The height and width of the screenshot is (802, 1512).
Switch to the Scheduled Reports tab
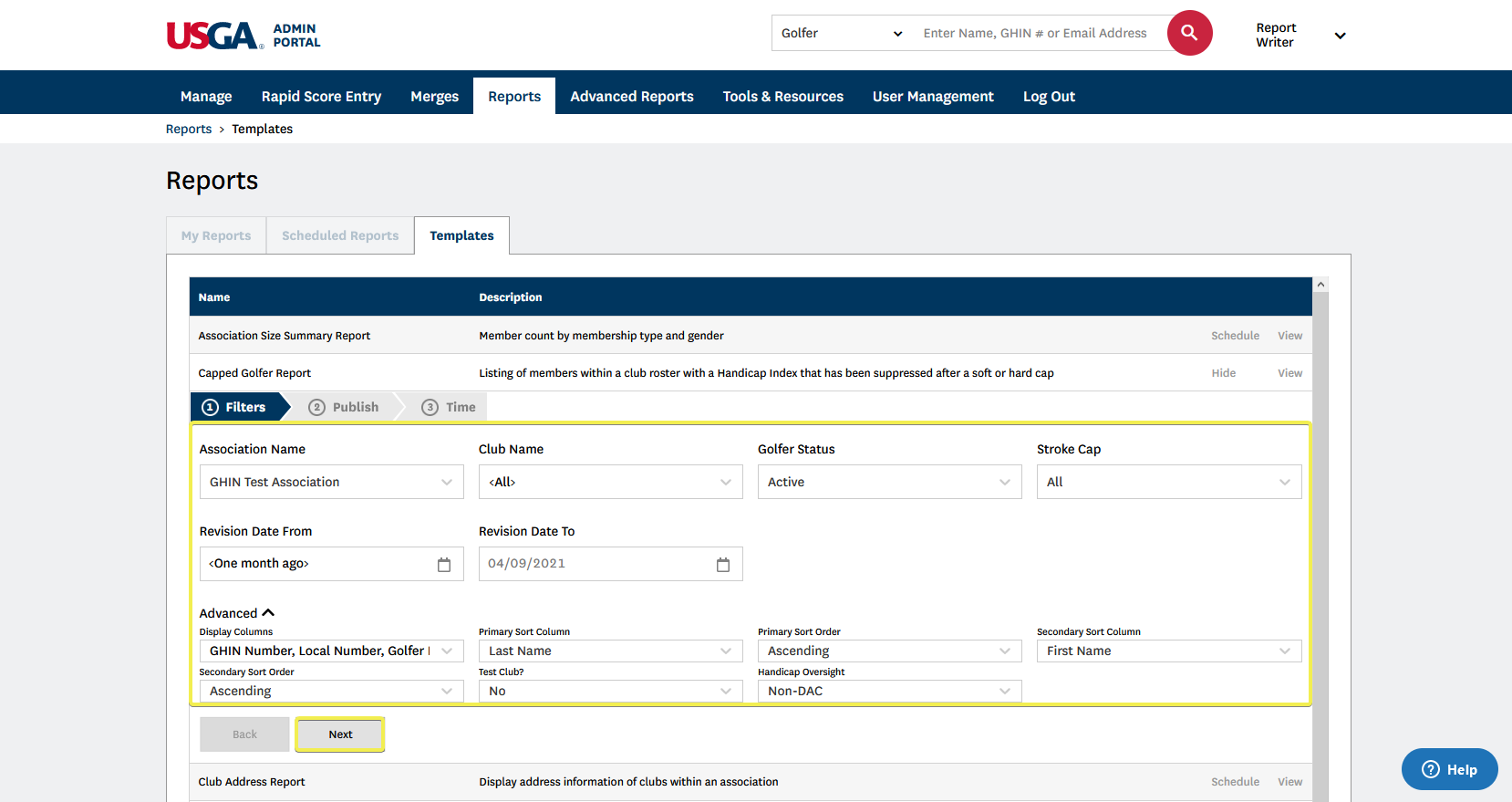(340, 235)
